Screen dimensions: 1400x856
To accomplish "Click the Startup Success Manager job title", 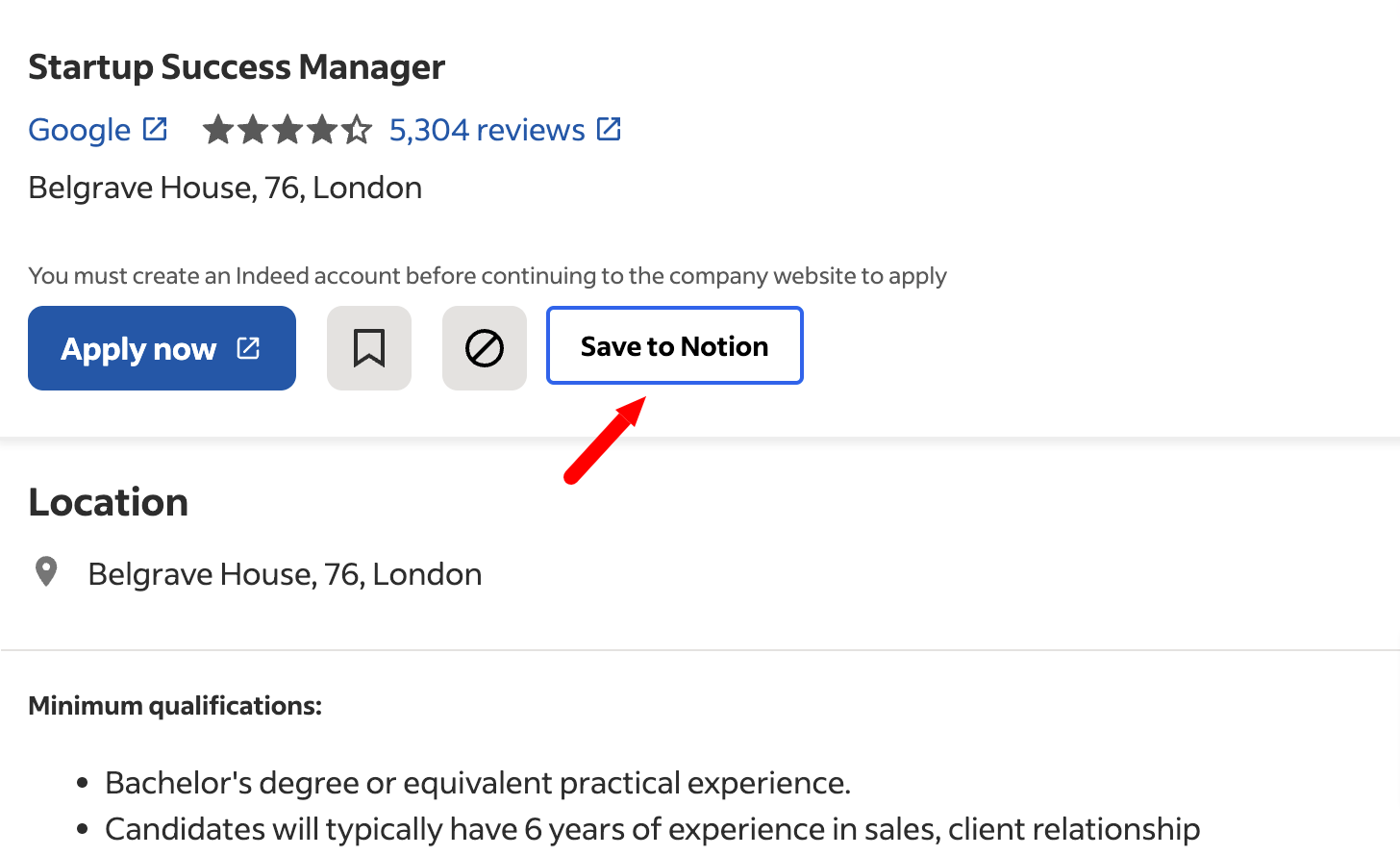I will point(237,67).
